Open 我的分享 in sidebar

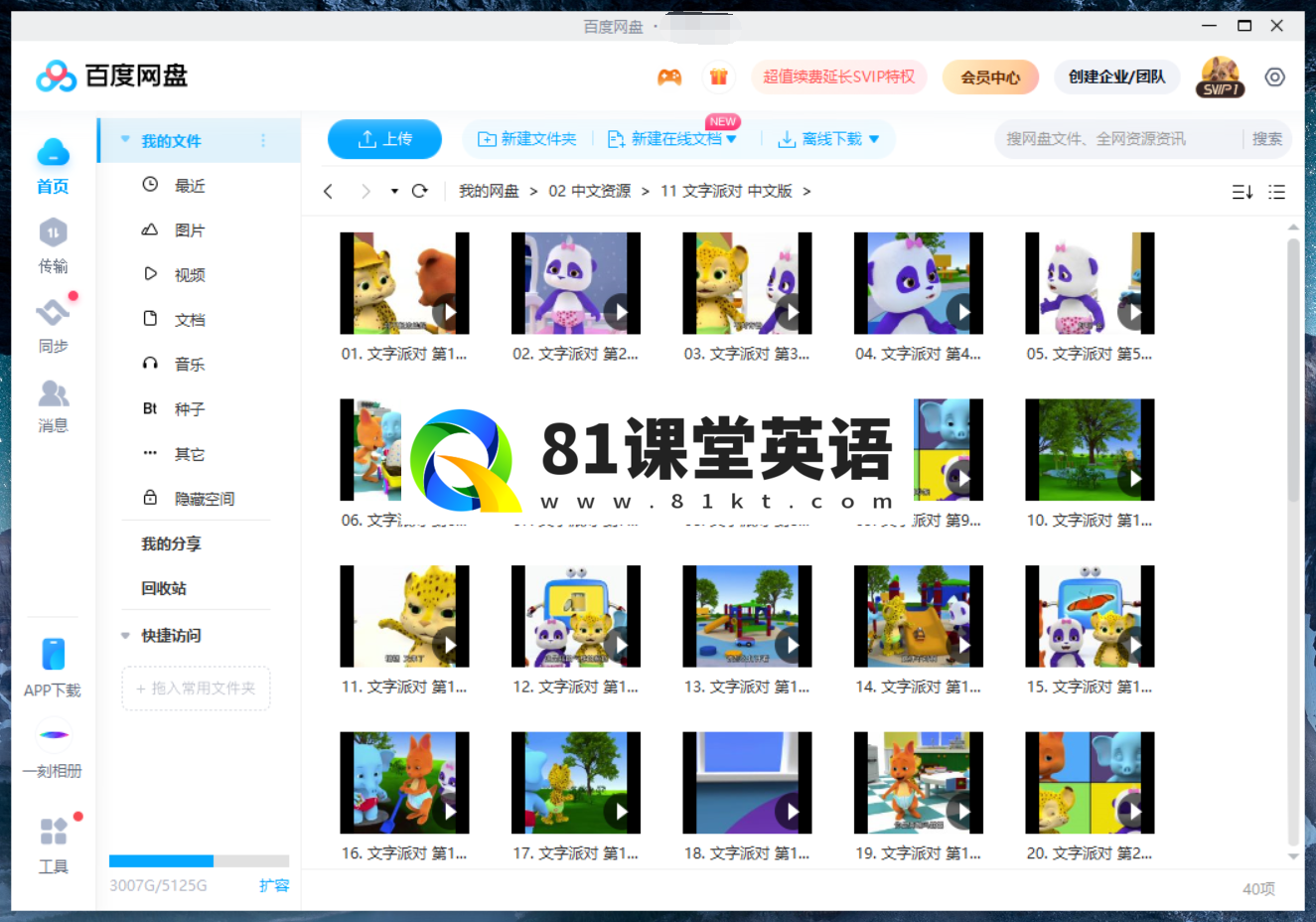(171, 543)
